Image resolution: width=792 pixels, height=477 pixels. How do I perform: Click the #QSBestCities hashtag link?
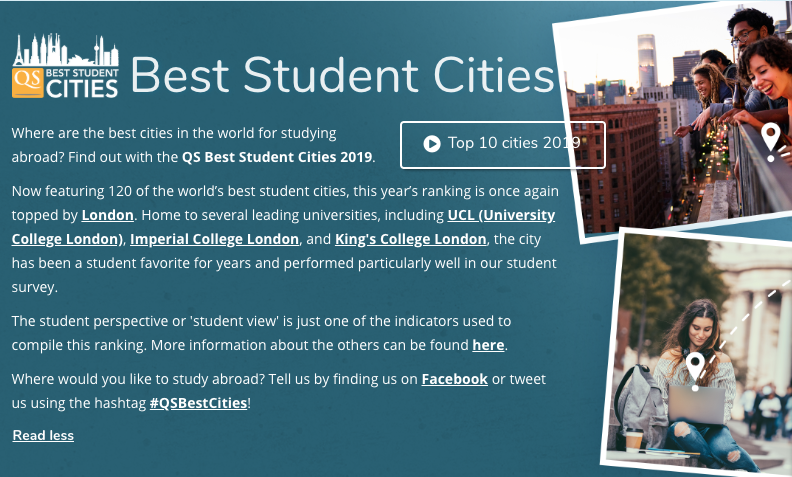tap(198, 402)
